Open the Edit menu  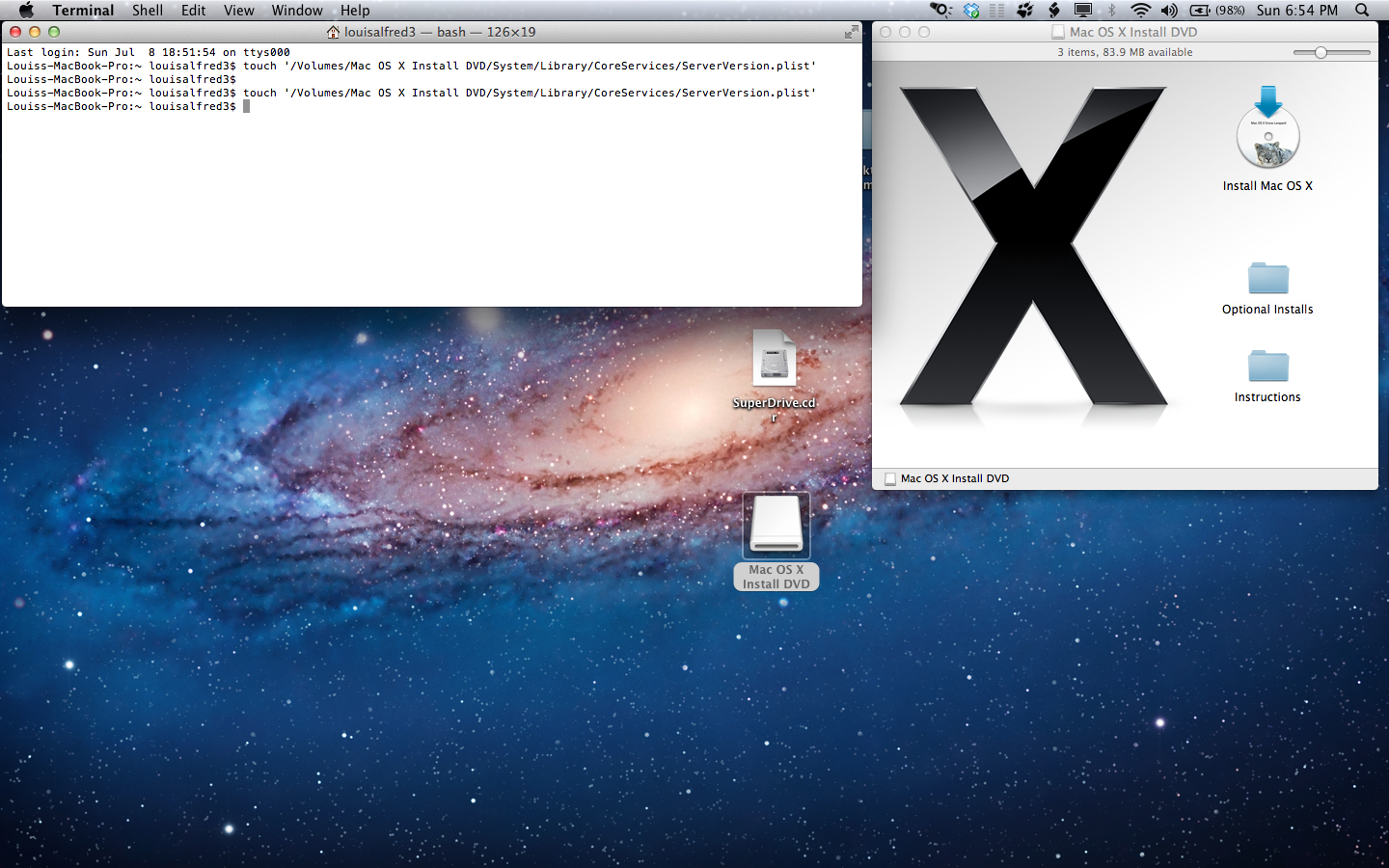pos(194,10)
